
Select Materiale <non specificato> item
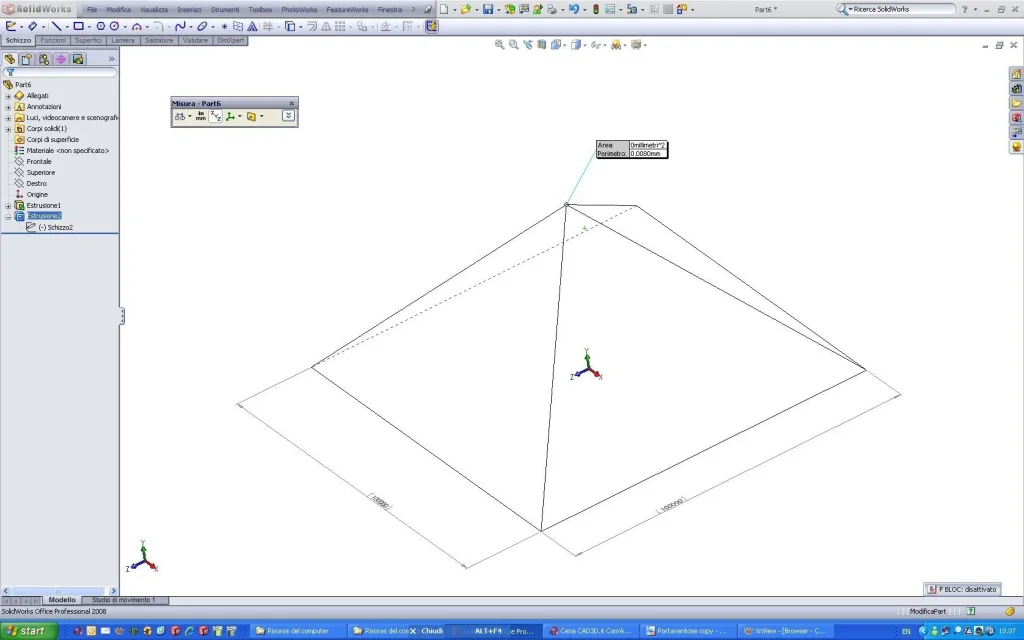pos(67,150)
